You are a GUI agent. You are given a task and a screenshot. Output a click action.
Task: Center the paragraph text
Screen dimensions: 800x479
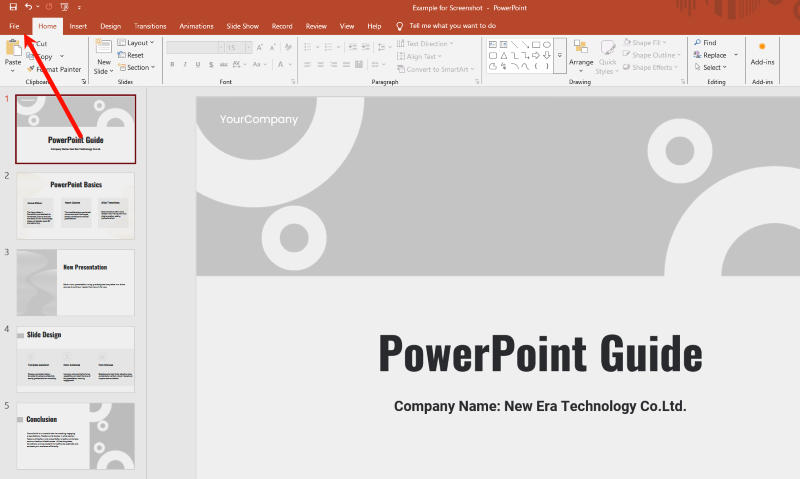click(320, 64)
